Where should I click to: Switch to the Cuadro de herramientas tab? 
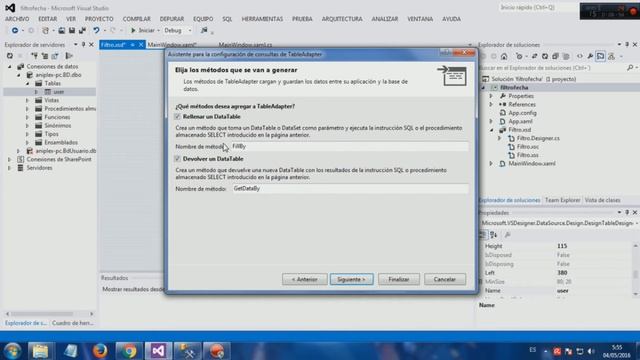(73, 323)
